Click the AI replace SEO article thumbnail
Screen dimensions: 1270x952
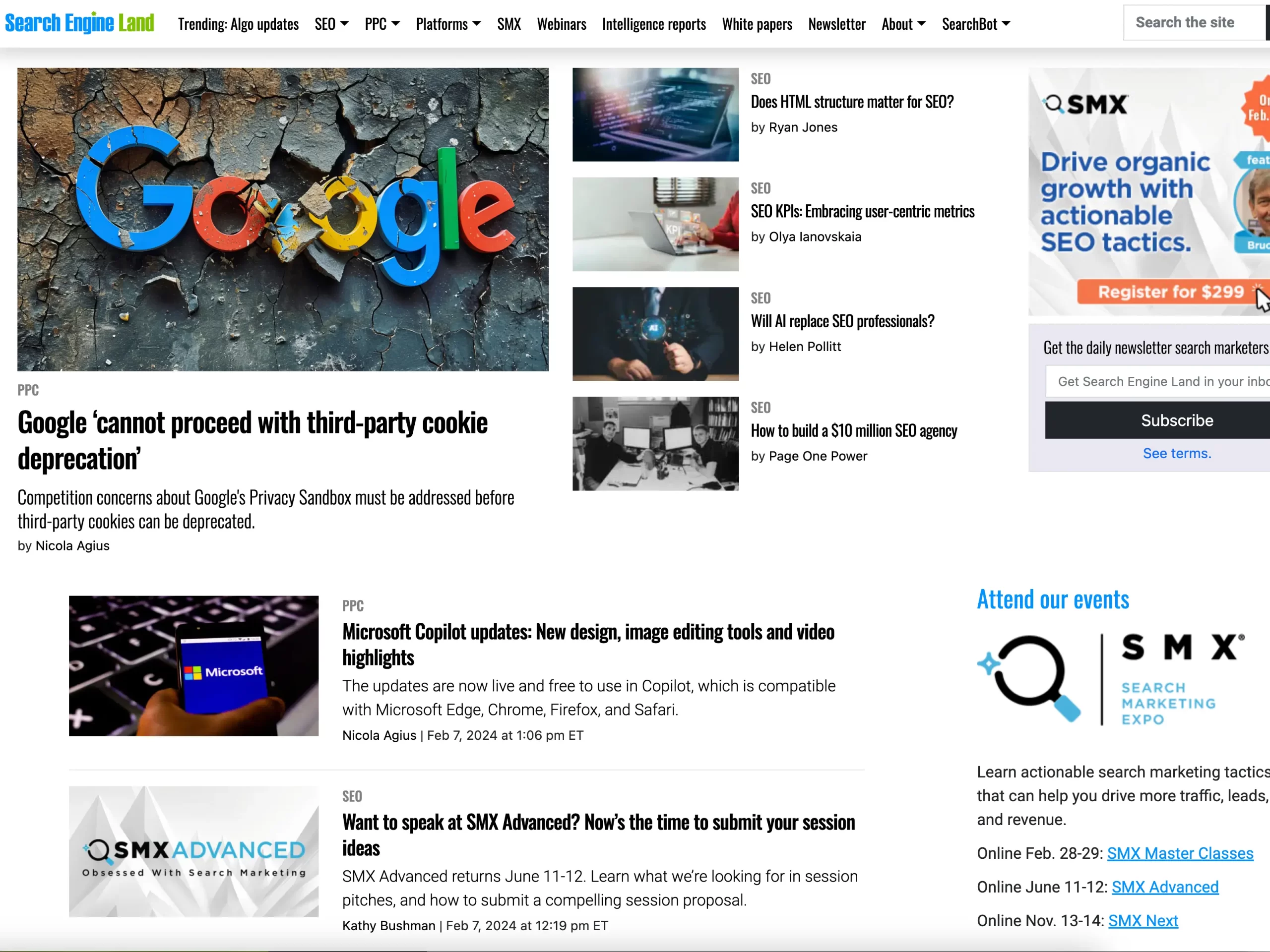click(656, 334)
